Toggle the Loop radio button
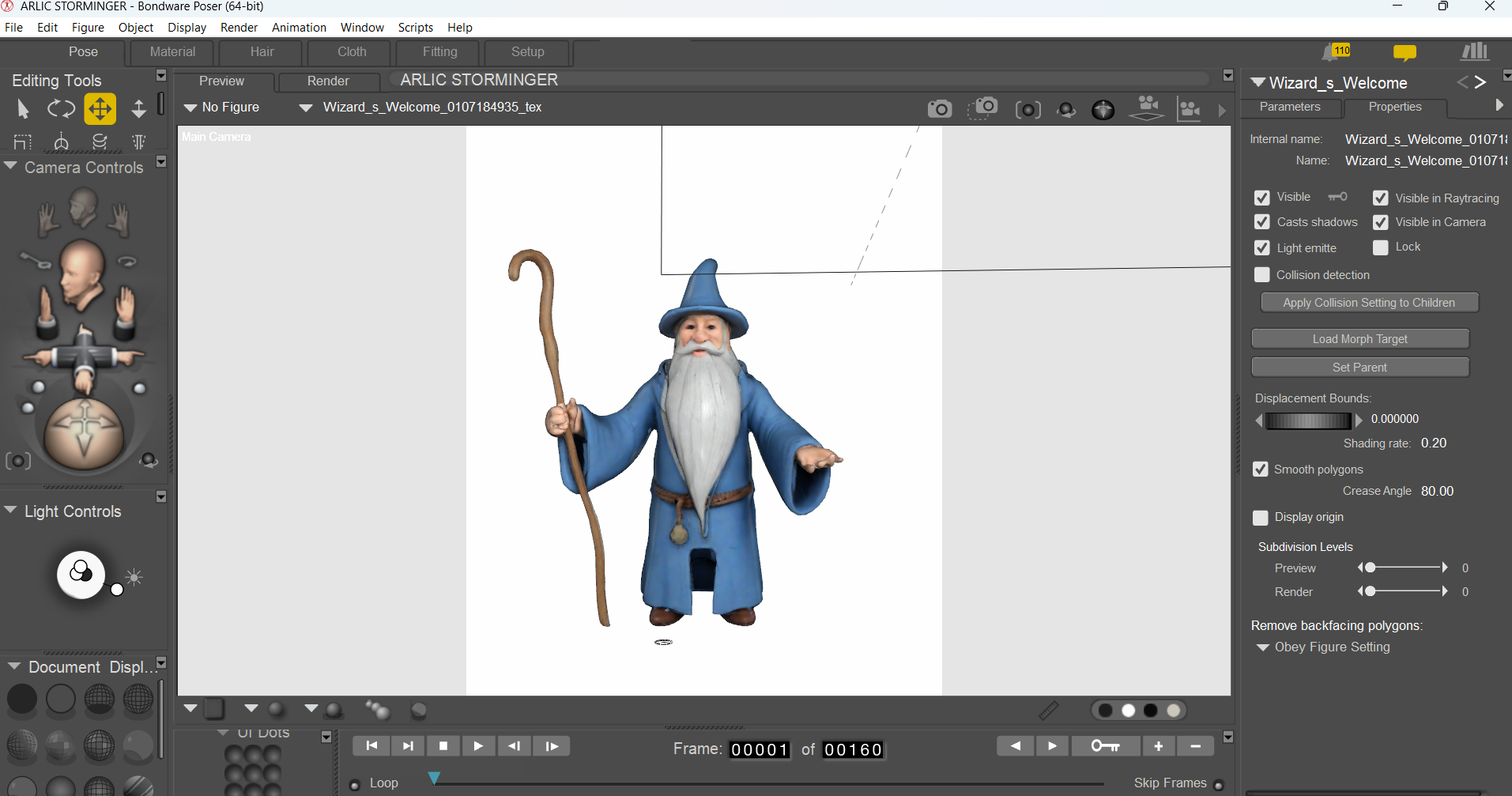1512x796 pixels. tap(355, 784)
